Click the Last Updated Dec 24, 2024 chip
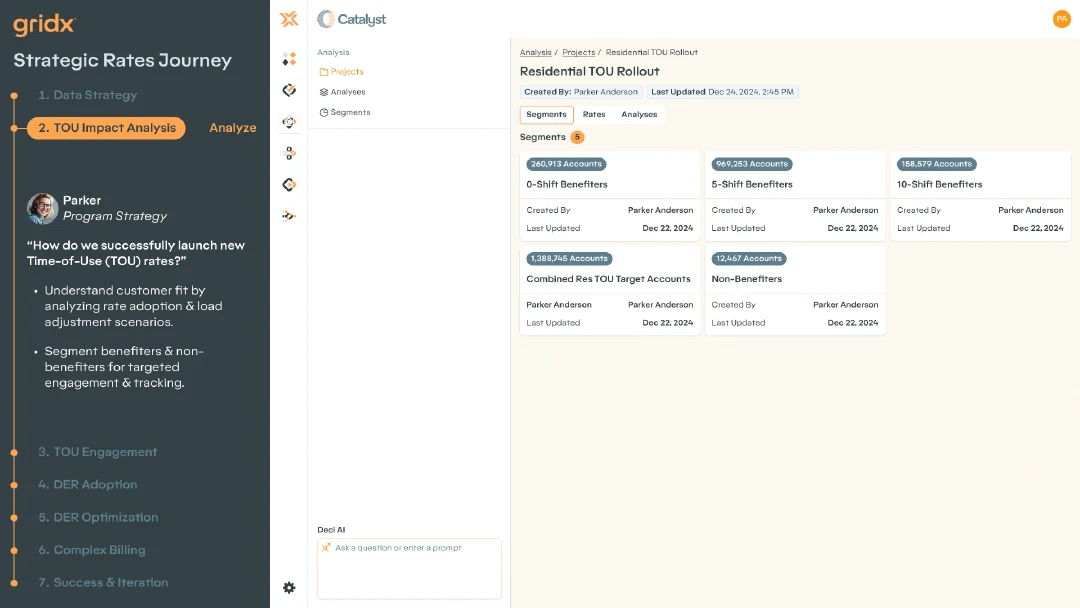Viewport: 1080px width, 608px height. pyautogui.click(x=723, y=92)
